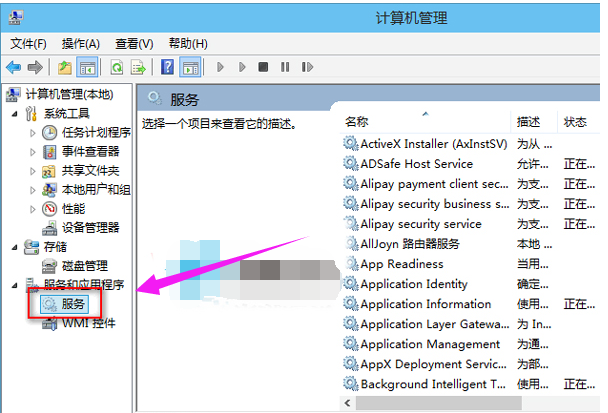608x413 pixels.
Task: Select the Application Identity service row
Action: 413,284
